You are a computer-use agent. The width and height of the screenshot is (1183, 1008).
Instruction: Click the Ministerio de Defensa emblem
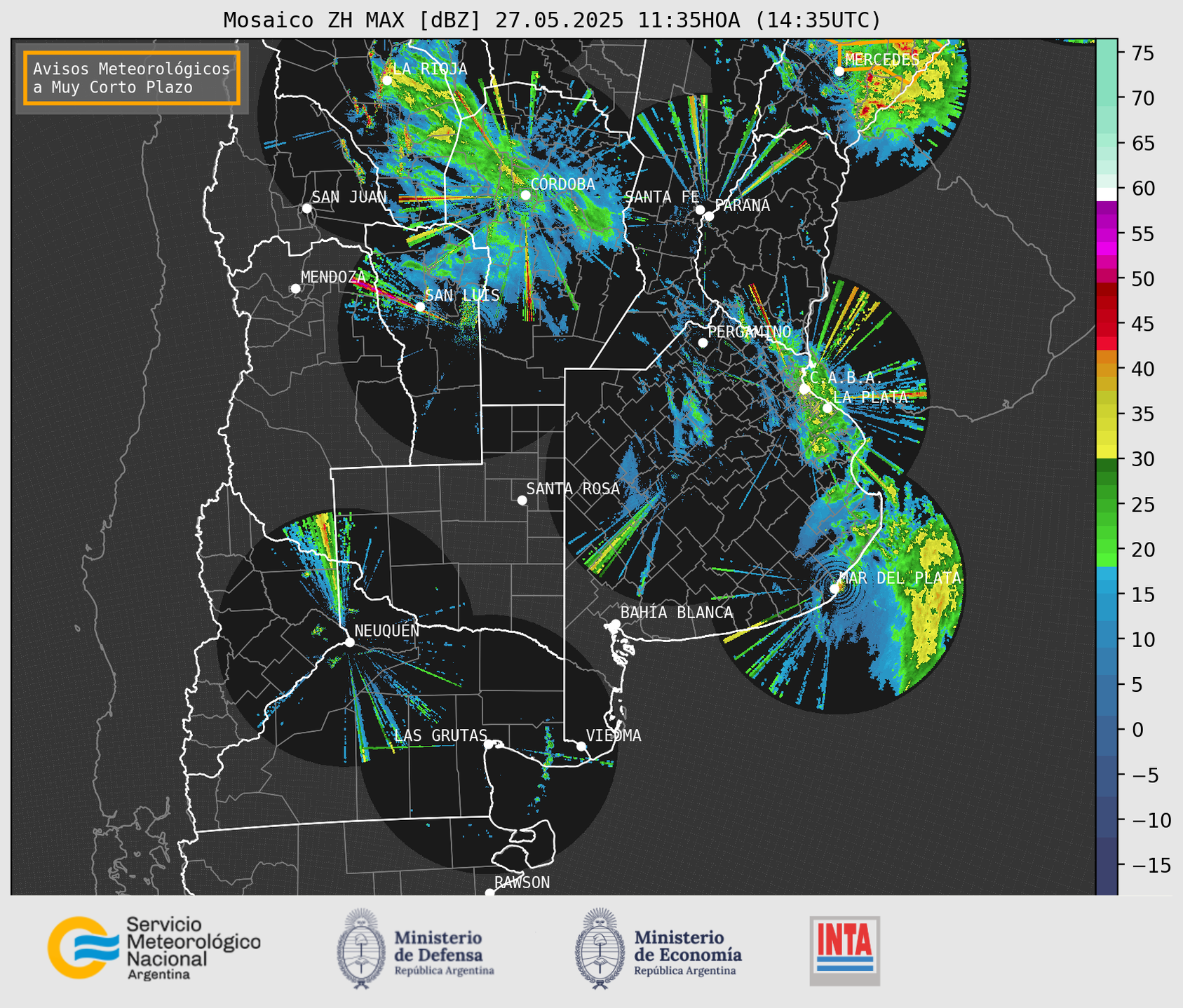pyautogui.click(x=361, y=948)
